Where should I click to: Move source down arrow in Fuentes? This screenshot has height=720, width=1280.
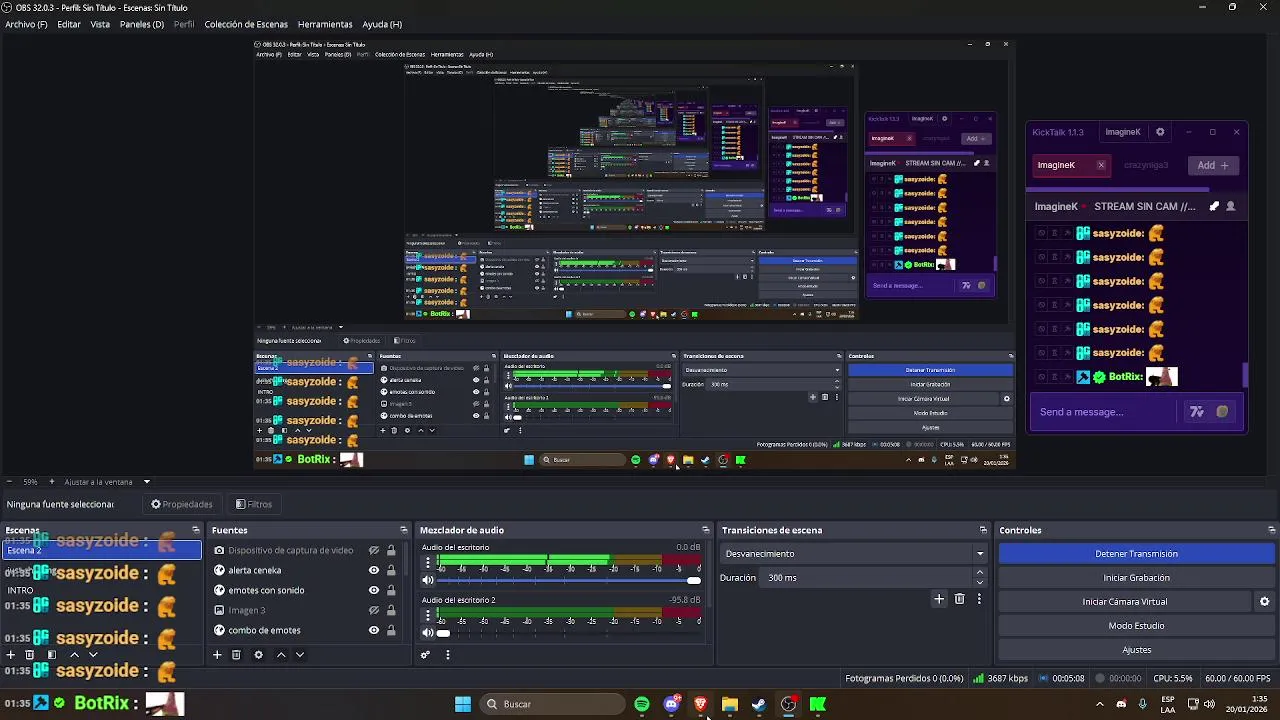[x=299, y=655]
